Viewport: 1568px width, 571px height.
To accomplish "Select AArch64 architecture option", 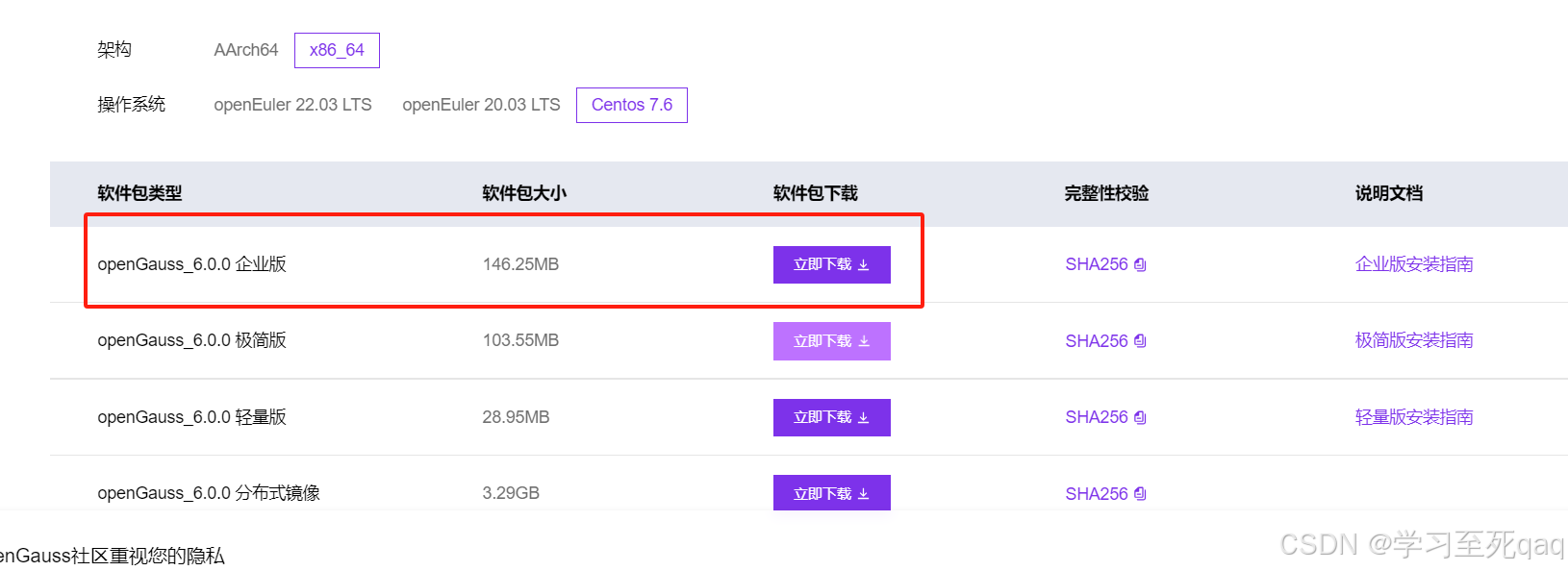I will tap(245, 50).
